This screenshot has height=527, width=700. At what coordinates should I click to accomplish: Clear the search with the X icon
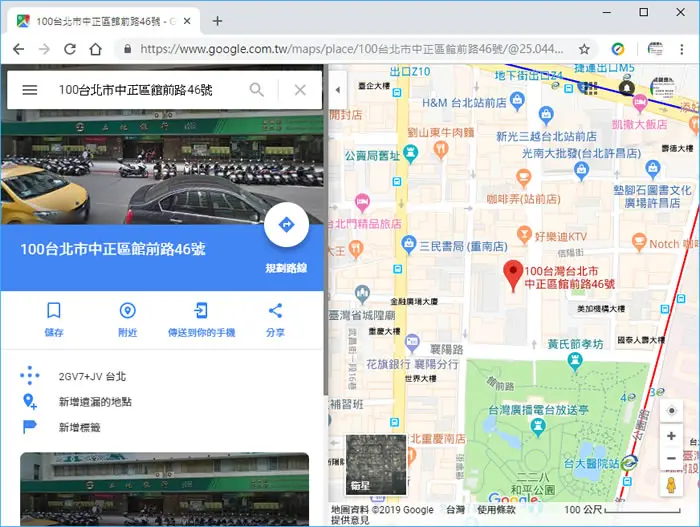pyautogui.click(x=300, y=90)
